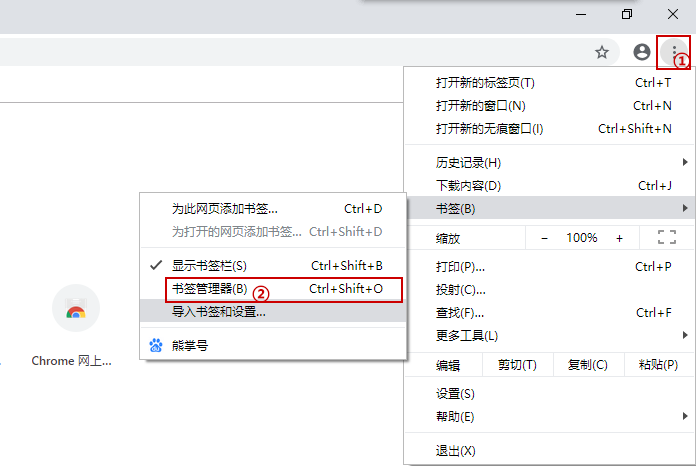696x466 pixels.
Task: Click zoom in plus button
Action: tap(619, 238)
